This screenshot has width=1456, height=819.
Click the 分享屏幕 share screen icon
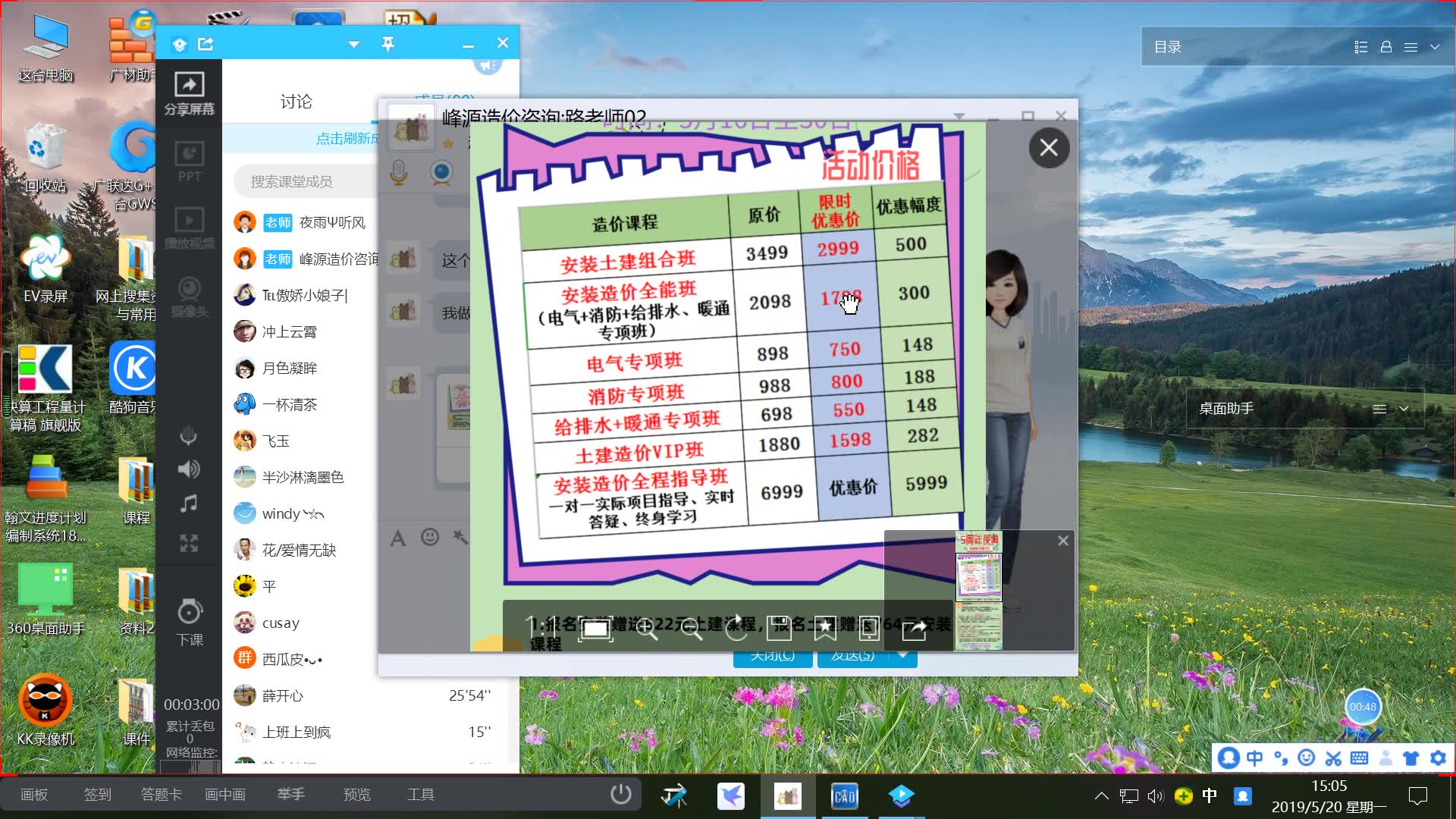point(189,93)
